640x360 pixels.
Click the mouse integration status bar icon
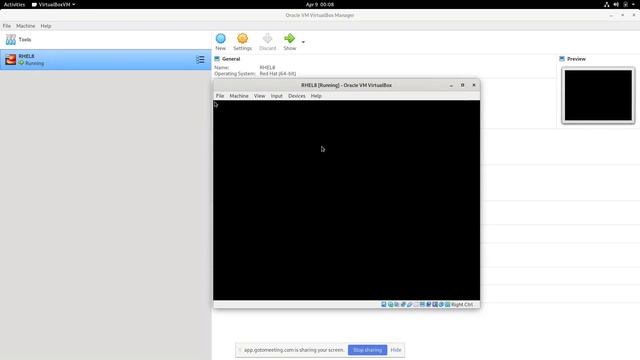(x=441, y=304)
